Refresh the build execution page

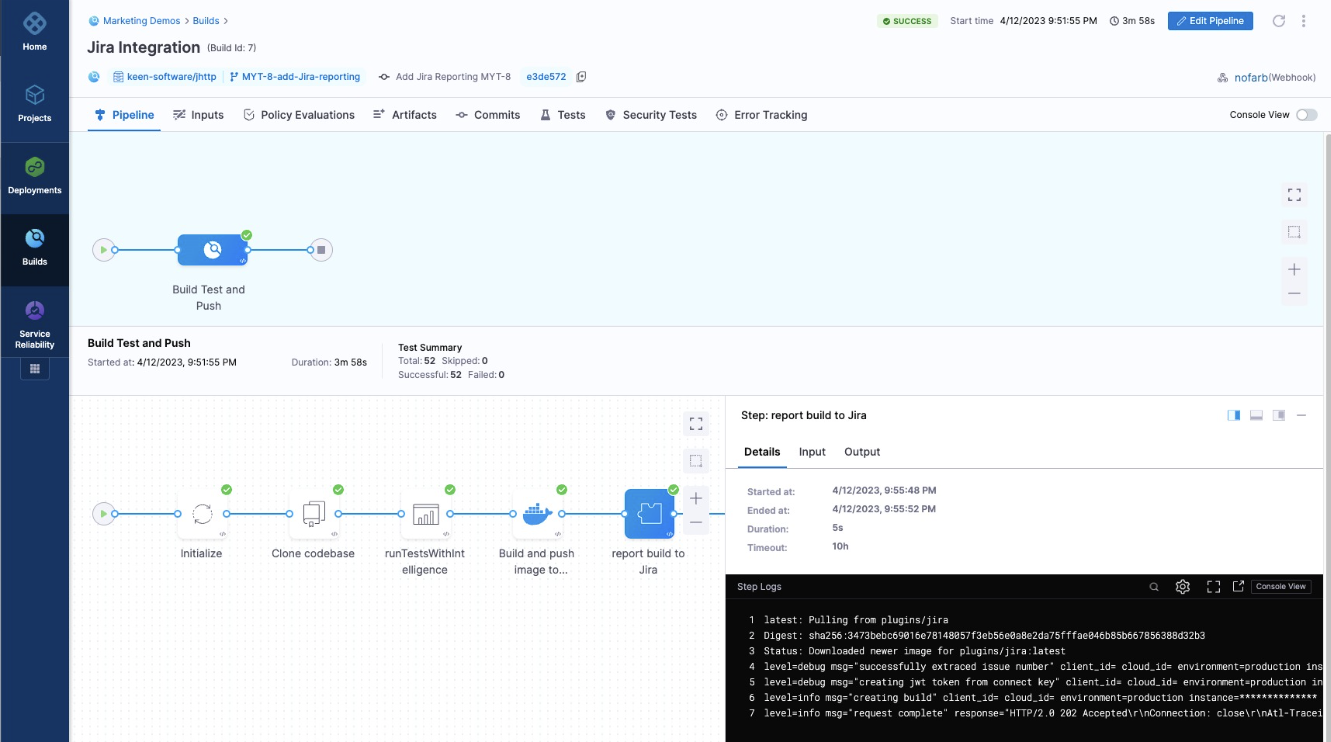coord(1278,21)
